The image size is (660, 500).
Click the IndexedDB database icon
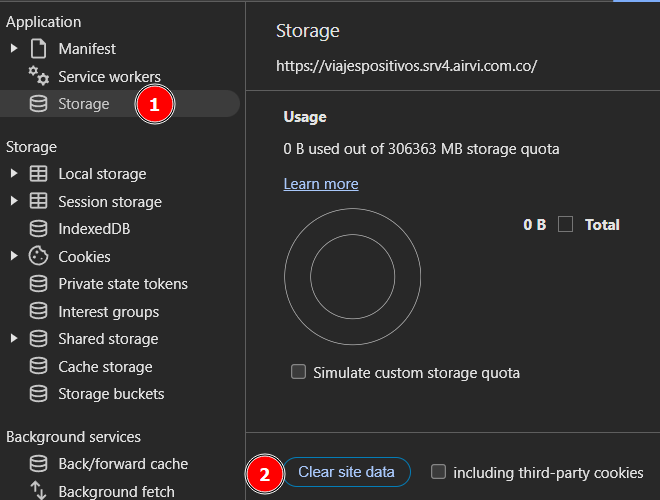point(39,229)
